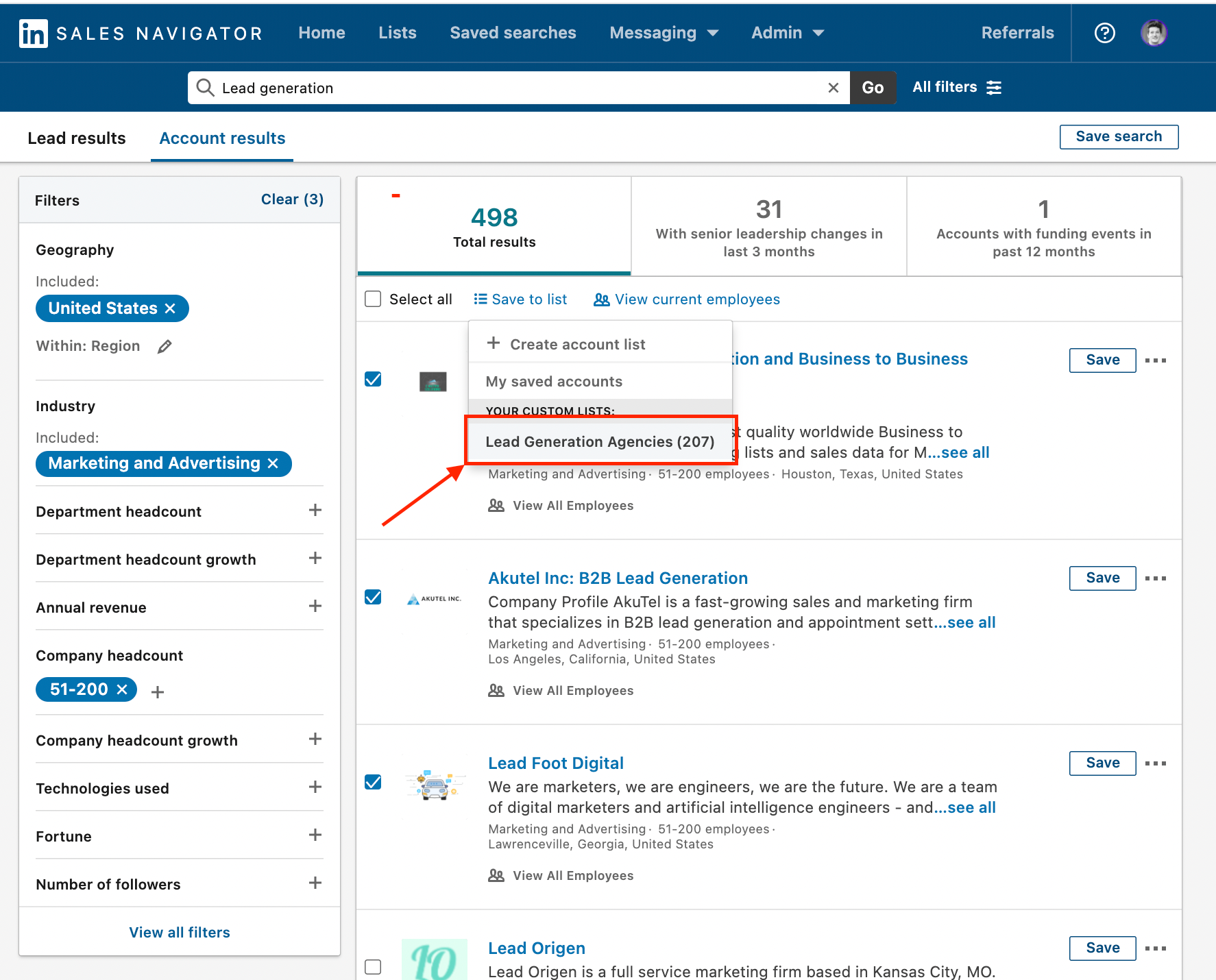This screenshot has height=980, width=1216.
Task: Click the Akutel Inc company logo
Action: point(434,599)
